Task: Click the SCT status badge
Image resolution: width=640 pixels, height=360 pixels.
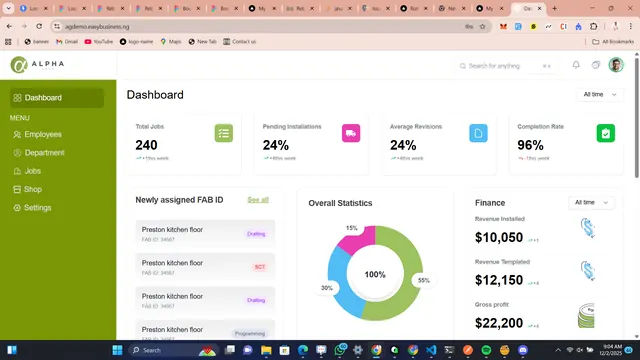Action: point(260,267)
